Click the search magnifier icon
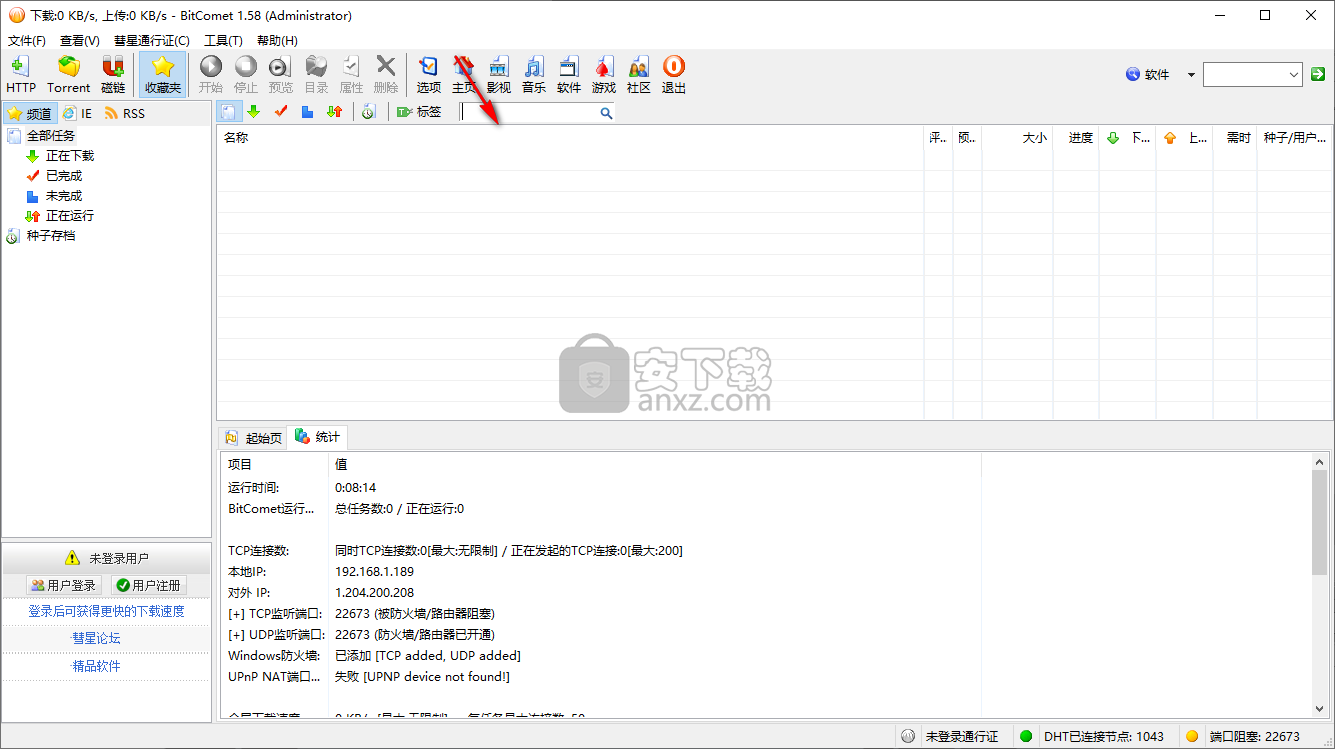Viewport: 1335px width, 749px height. [x=606, y=113]
